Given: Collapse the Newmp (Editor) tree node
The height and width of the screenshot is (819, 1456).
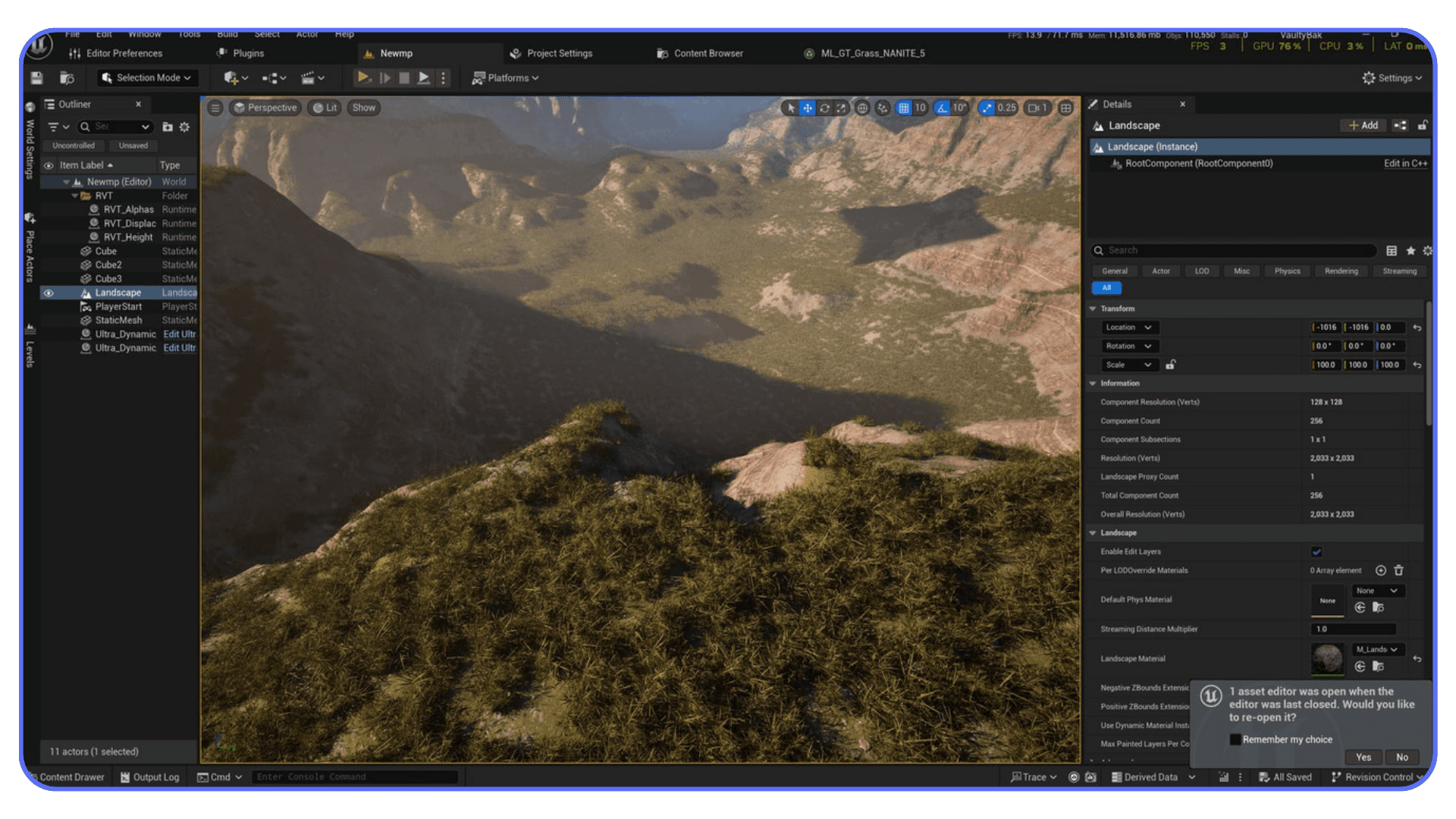Looking at the screenshot, I should point(66,182).
